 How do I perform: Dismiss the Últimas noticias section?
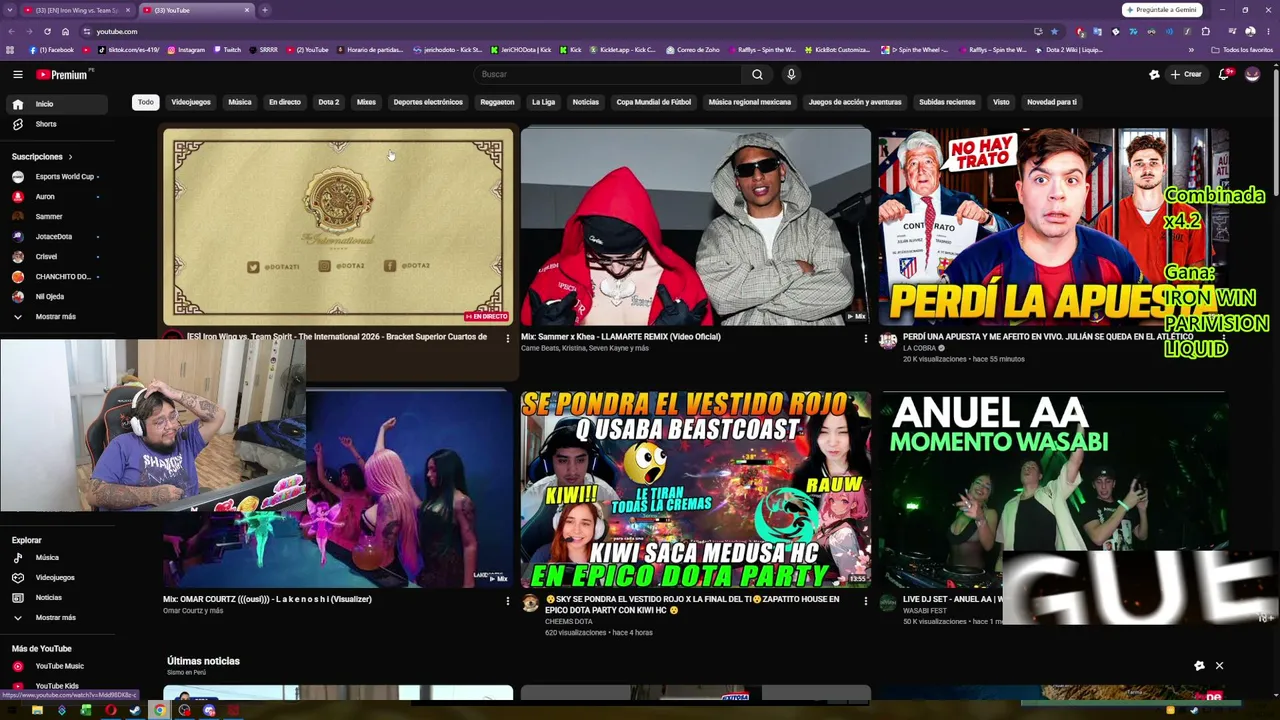[x=1219, y=666]
